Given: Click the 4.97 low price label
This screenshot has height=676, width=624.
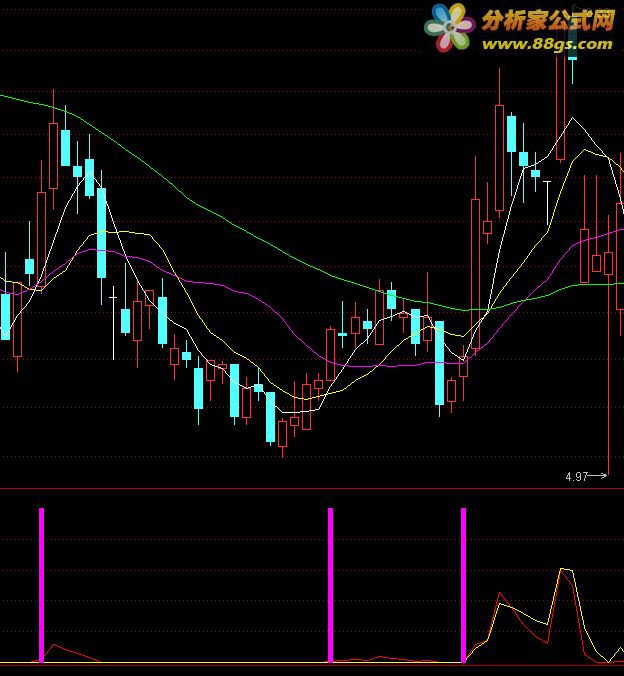Looking at the screenshot, I should [577, 476].
